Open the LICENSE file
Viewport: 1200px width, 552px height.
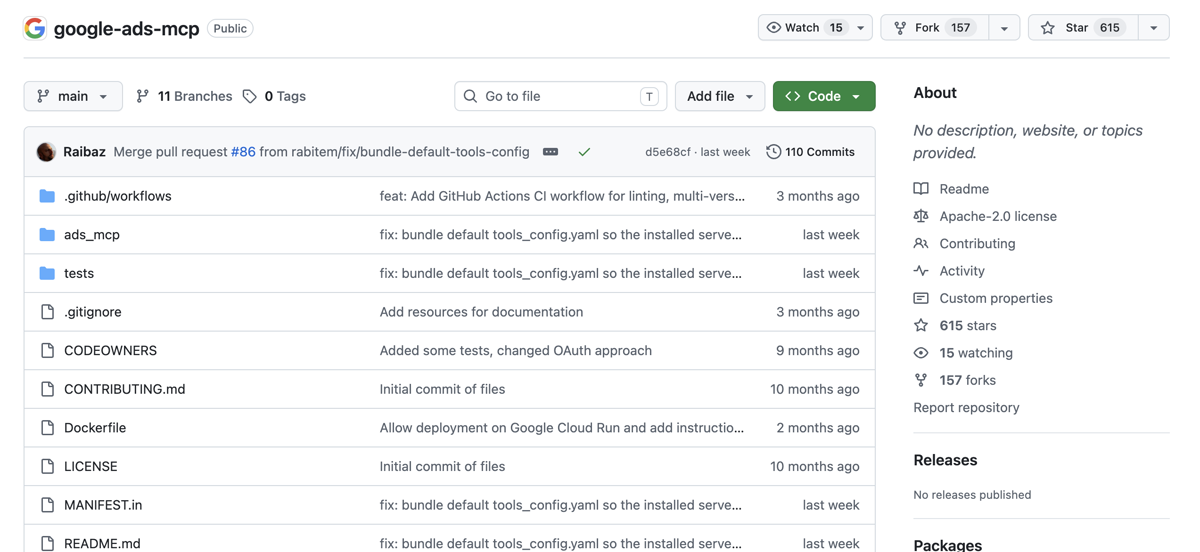91,466
